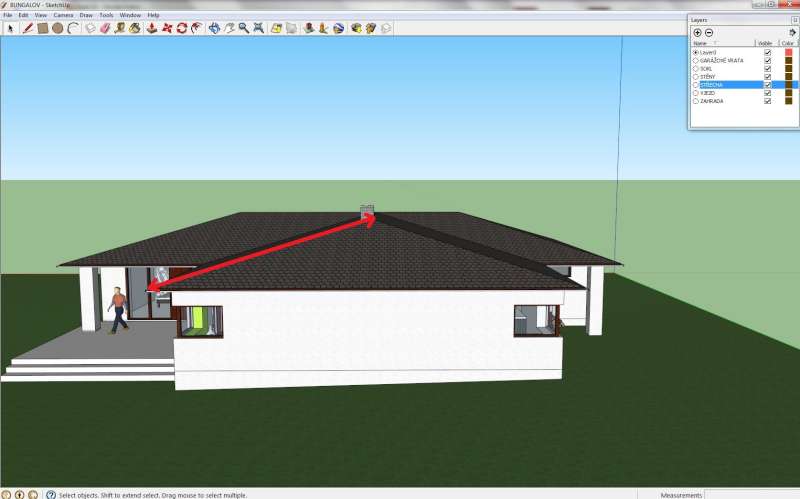Set SOKL as the active layer
Screen dimensions: 800x499
coord(695,68)
